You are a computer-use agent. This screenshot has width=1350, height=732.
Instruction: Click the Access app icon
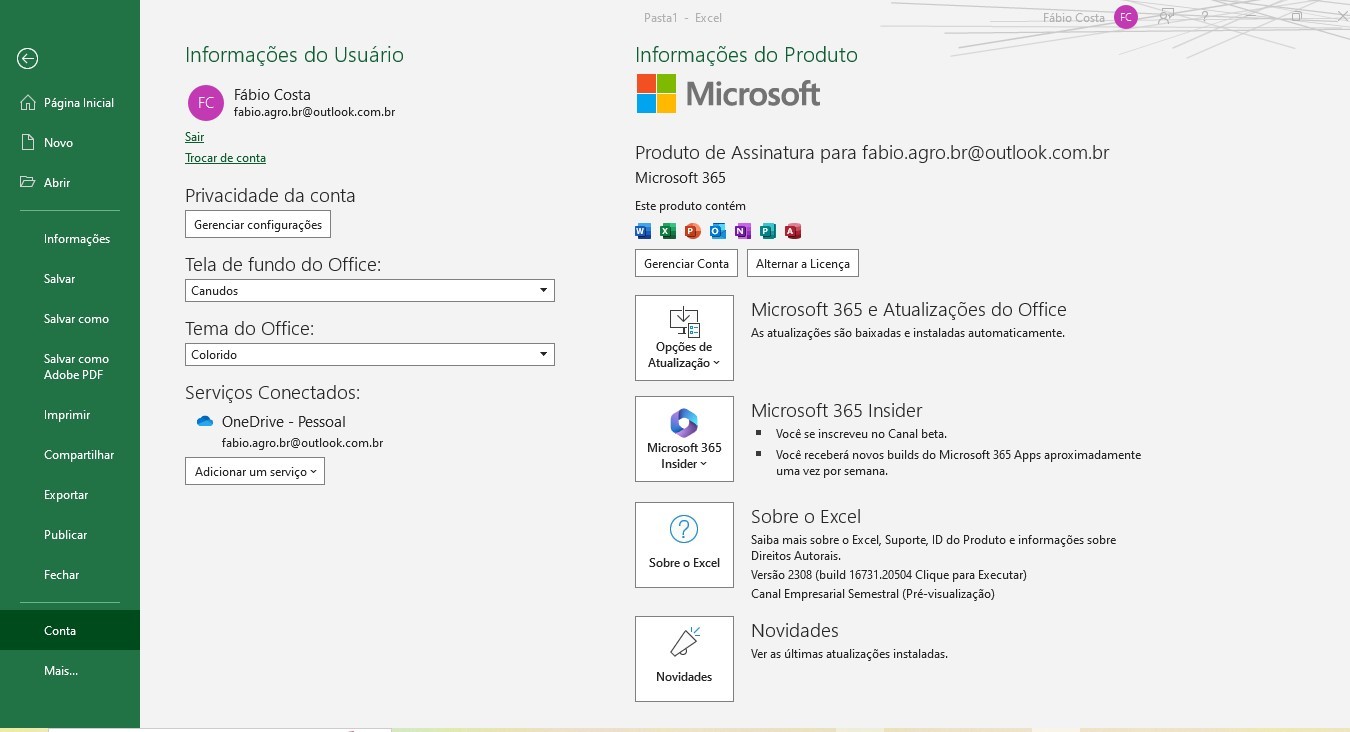[793, 231]
